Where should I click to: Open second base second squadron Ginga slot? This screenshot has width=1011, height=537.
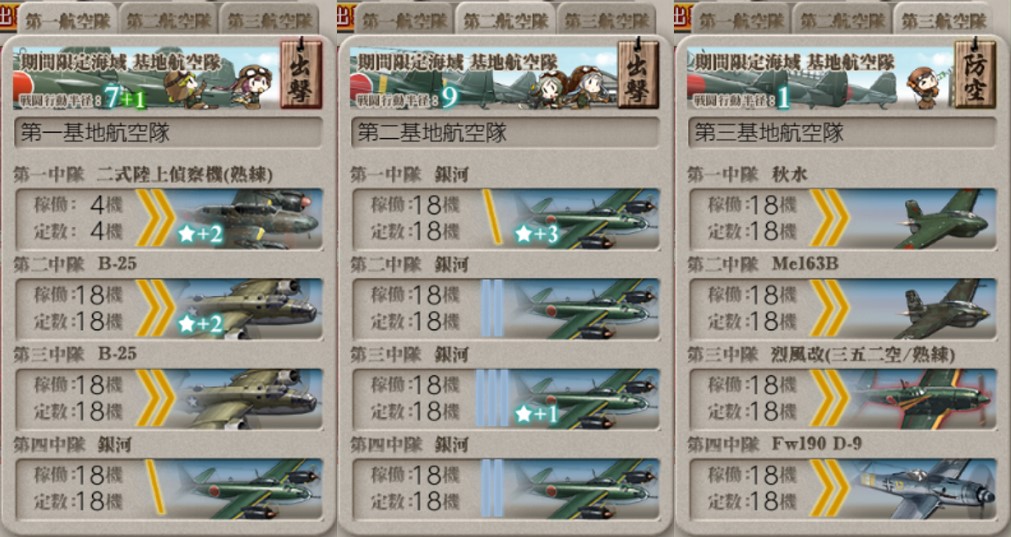point(506,309)
